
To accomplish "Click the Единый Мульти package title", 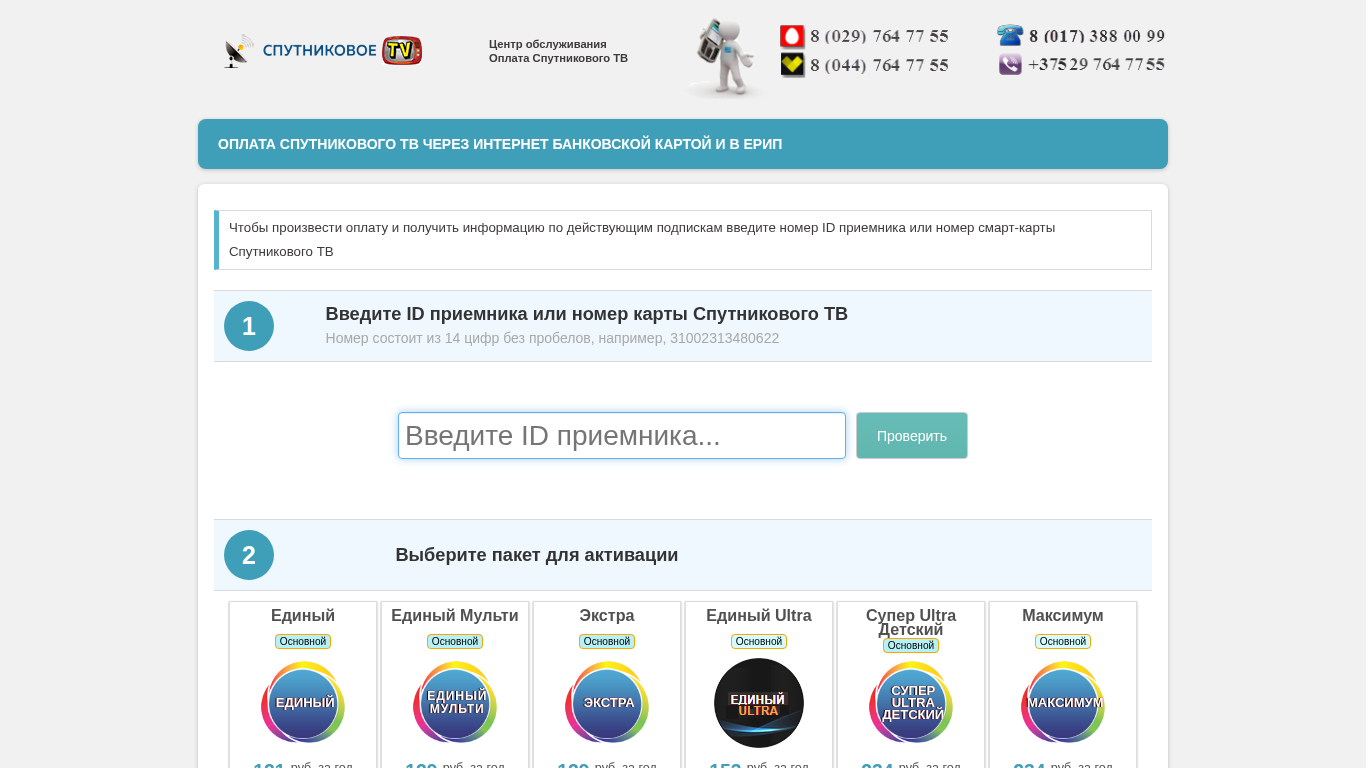I will click(455, 616).
